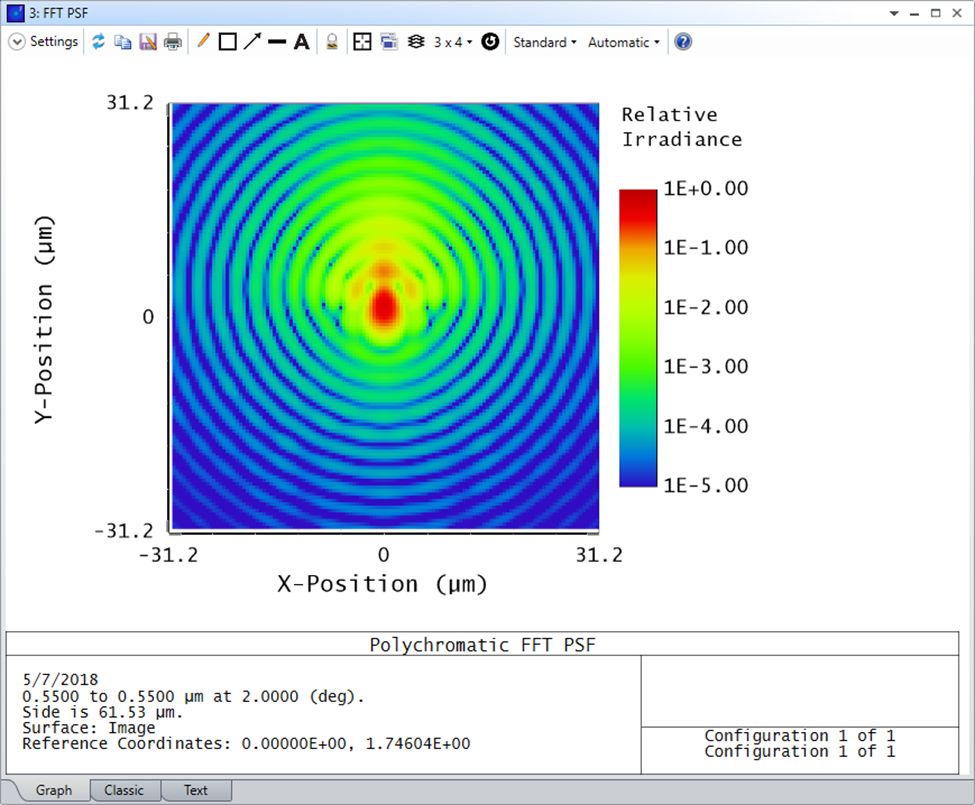This screenshot has width=975, height=805.
Task: Toggle the window docking mode
Action: point(361,42)
